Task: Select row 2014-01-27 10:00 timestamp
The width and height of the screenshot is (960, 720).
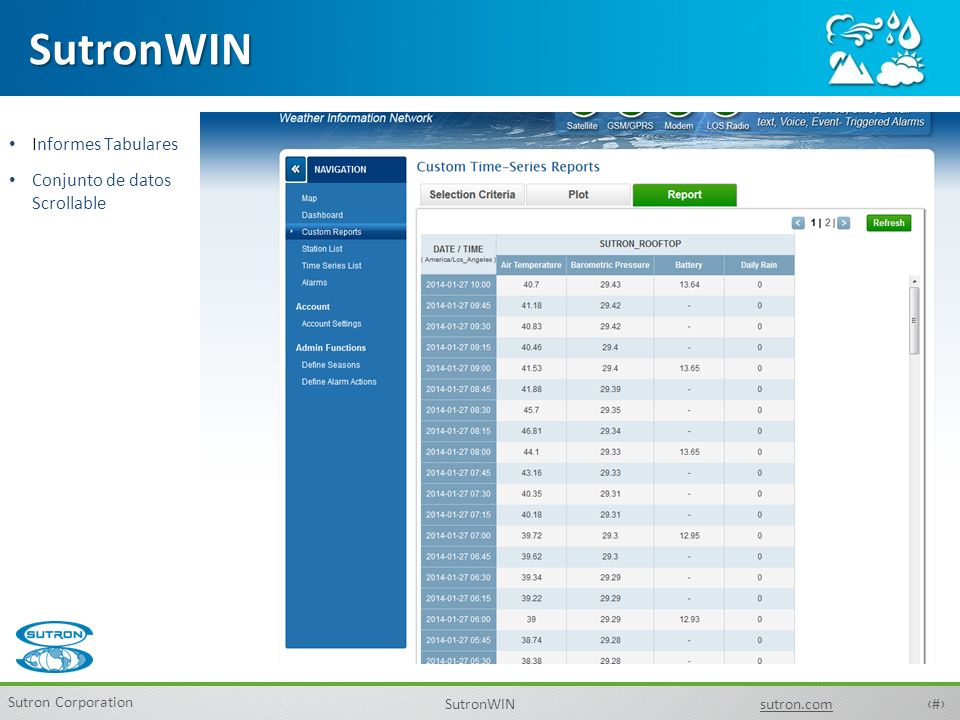Action: click(458, 285)
